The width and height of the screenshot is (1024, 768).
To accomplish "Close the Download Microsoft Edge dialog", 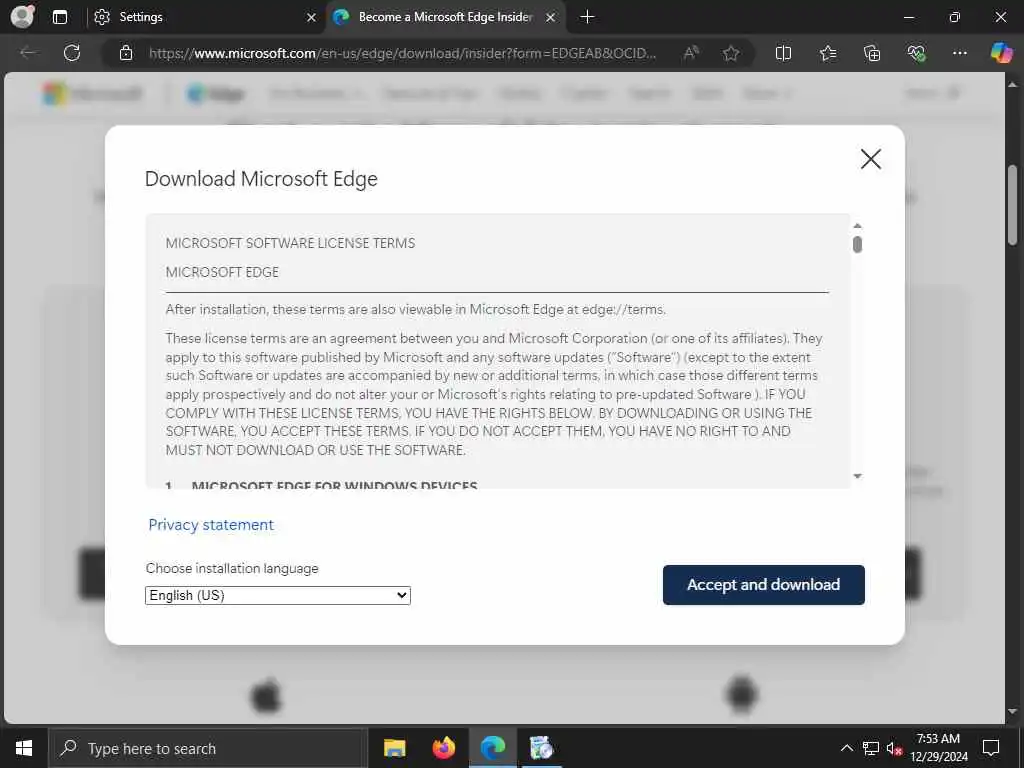I will [871, 159].
